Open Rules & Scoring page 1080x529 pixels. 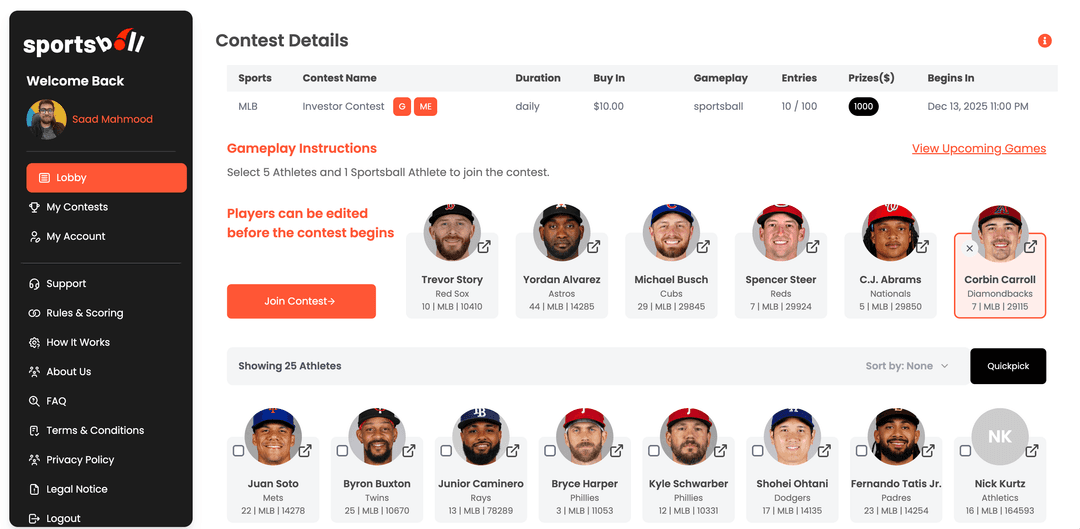pyautogui.click(x=84, y=313)
